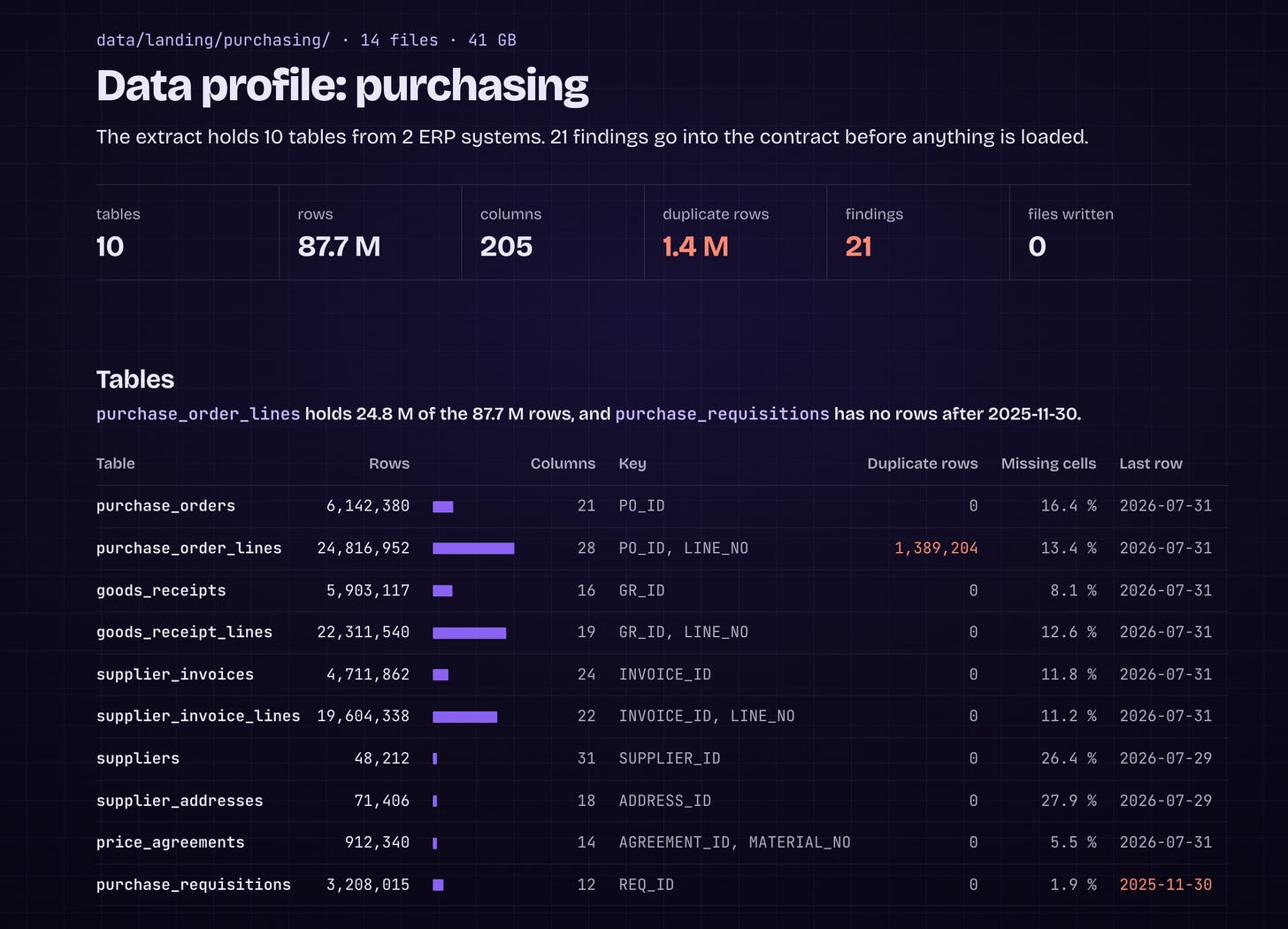Click the missing cells value 1.9 %
This screenshot has width=1288, height=929.
tap(1073, 885)
